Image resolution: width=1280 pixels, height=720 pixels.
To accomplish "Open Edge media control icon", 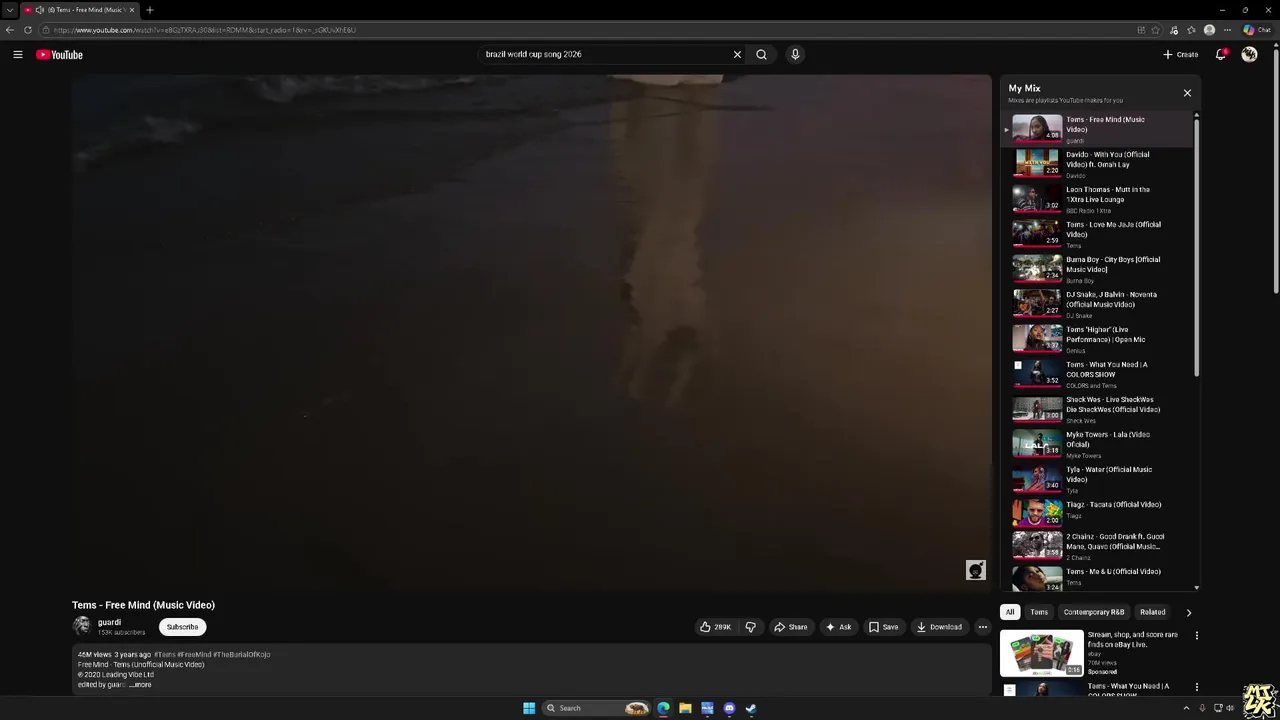I will (x=1174, y=30).
